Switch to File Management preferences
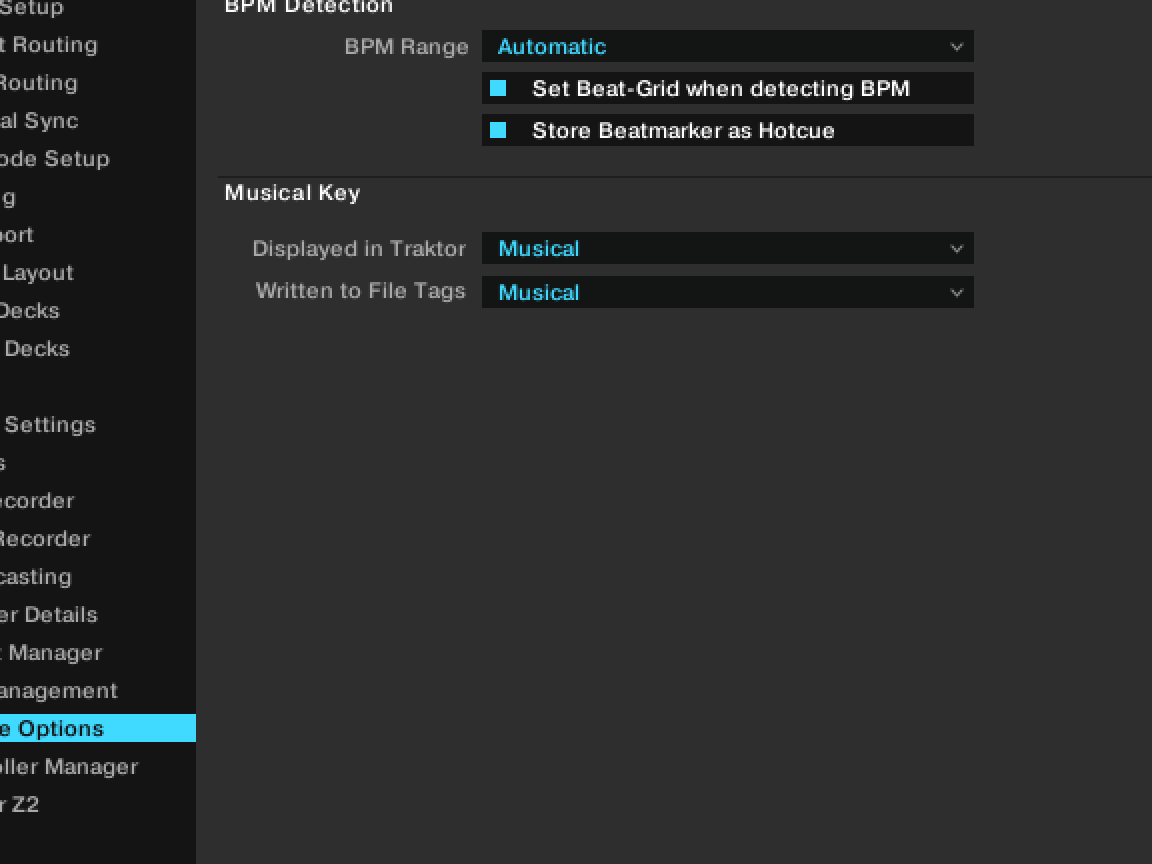The height and width of the screenshot is (864, 1152). 58,691
